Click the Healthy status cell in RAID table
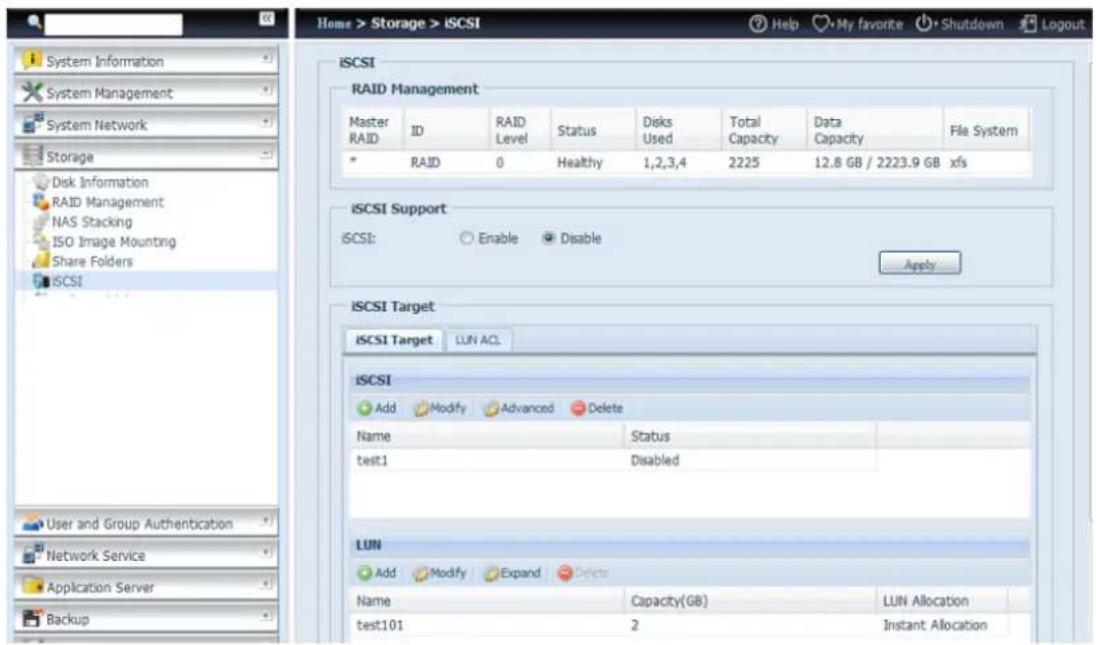1096x645 pixels. pyautogui.click(x=579, y=163)
